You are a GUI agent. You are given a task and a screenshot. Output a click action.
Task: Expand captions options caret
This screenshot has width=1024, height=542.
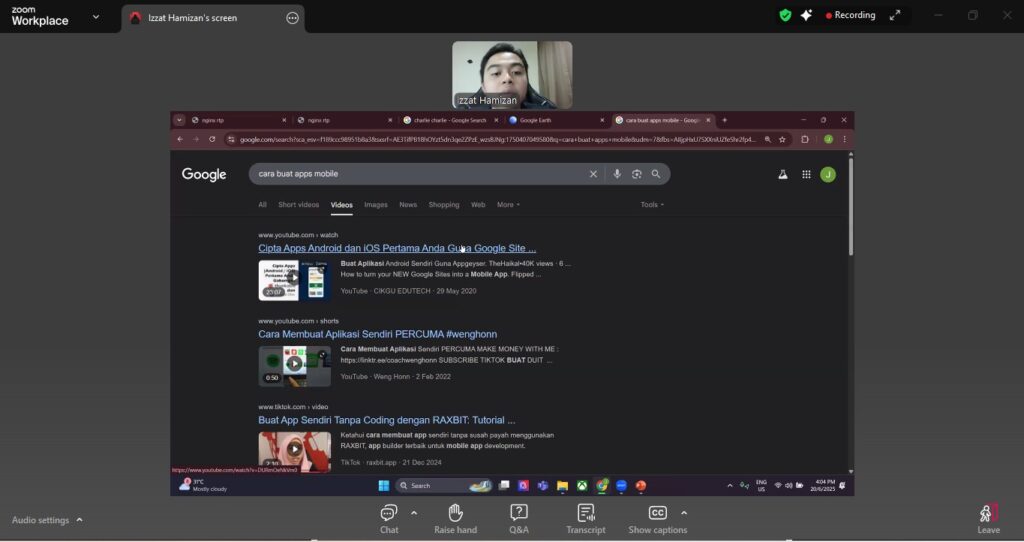click(x=684, y=513)
